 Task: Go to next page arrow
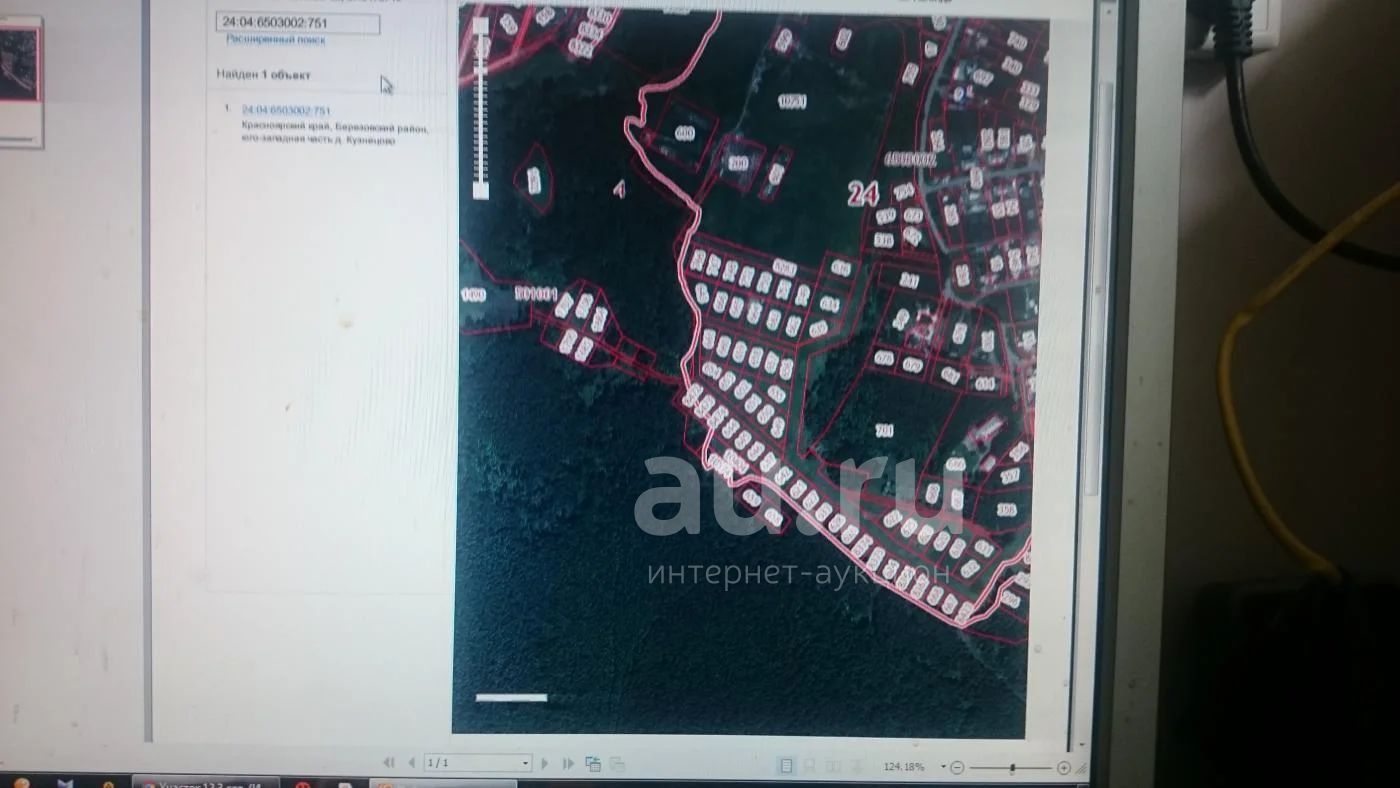pyautogui.click(x=545, y=763)
